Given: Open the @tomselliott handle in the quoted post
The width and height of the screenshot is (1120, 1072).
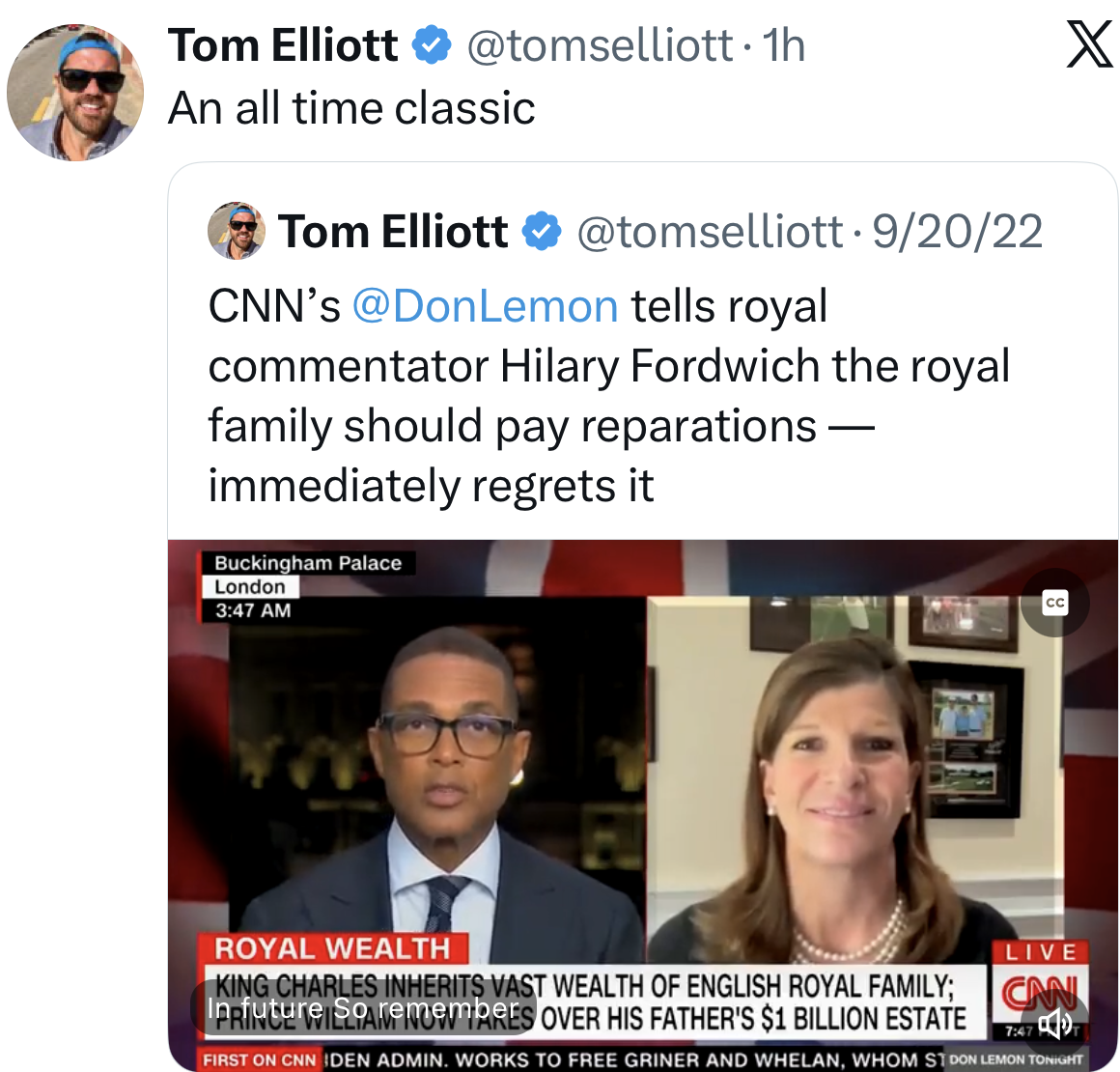Looking at the screenshot, I should click(709, 232).
